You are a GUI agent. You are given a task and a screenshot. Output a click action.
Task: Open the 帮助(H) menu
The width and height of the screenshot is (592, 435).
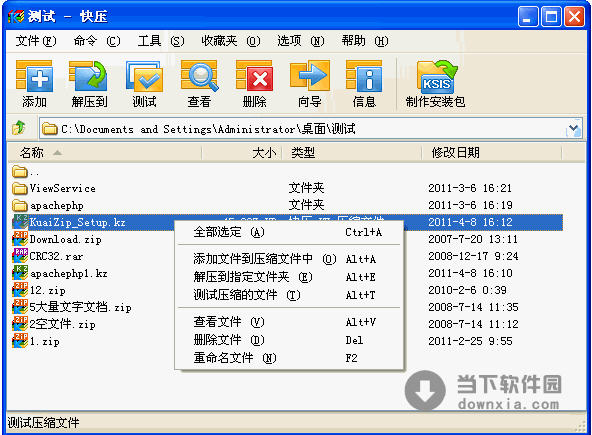365,41
